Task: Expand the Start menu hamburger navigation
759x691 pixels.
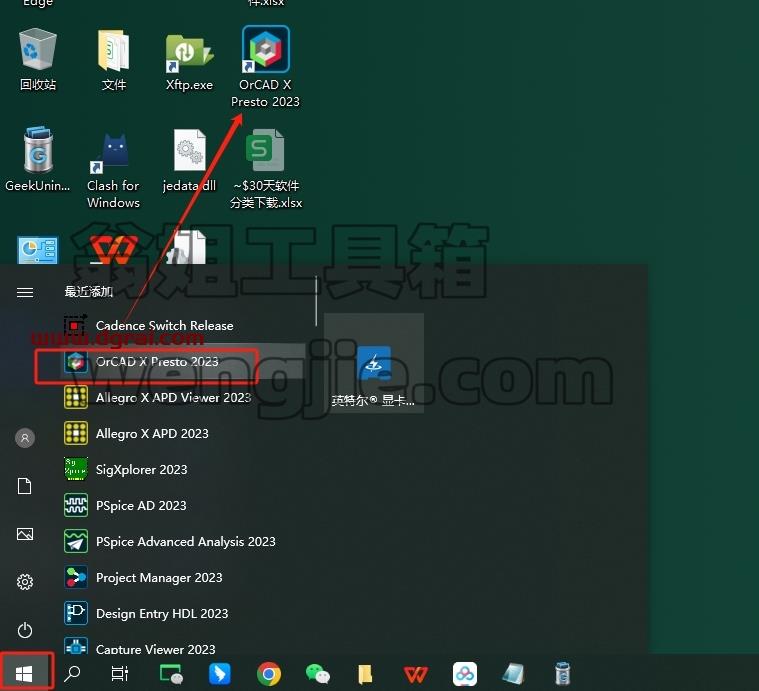Action: click(x=25, y=292)
